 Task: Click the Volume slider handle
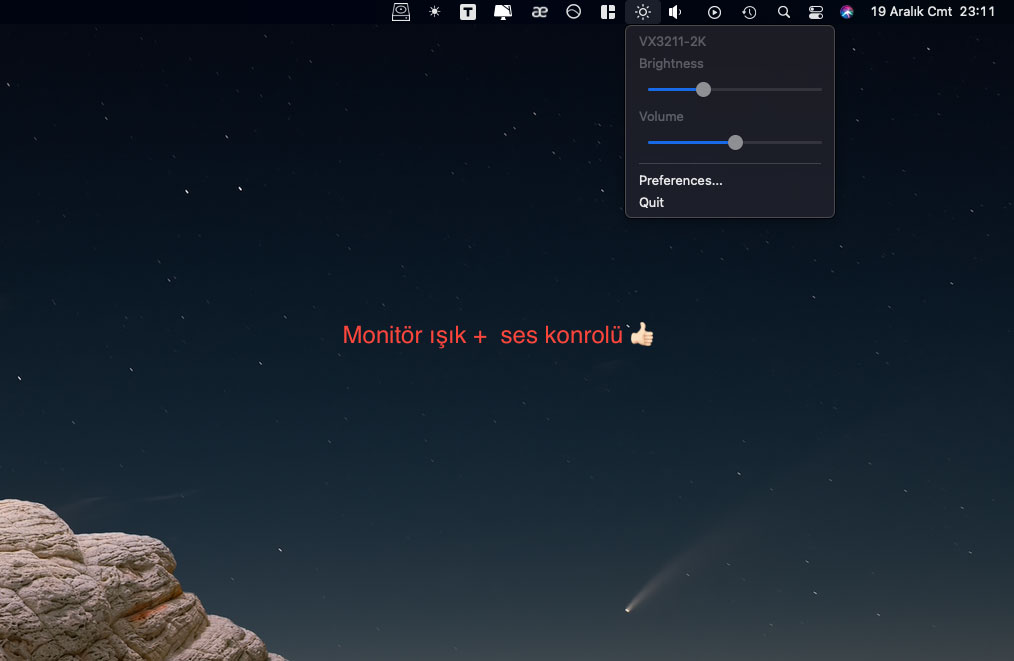tap(735, 142)
